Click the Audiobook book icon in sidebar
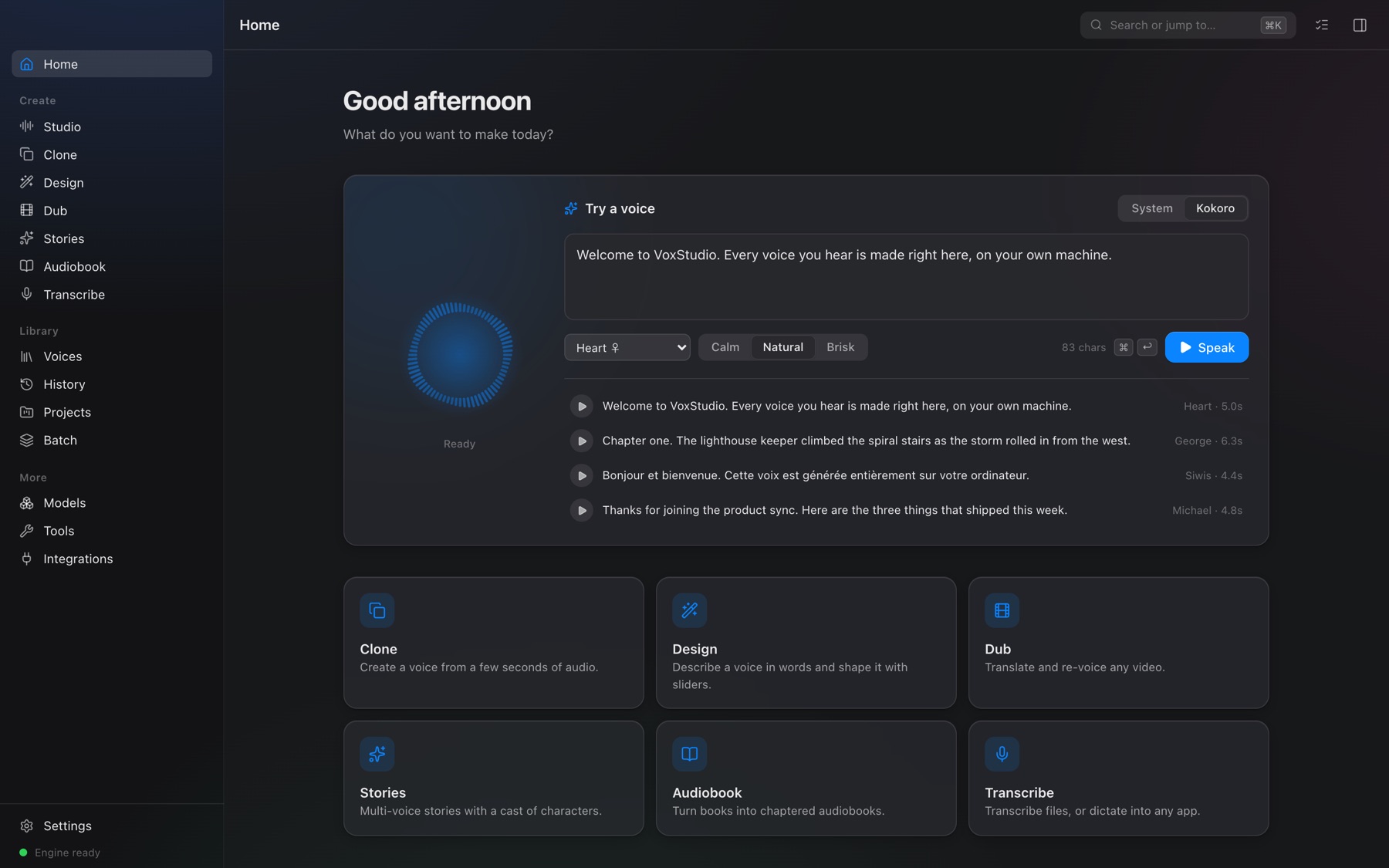The image size is (1389, 868). pyautogui.click(x=26, y=266)
